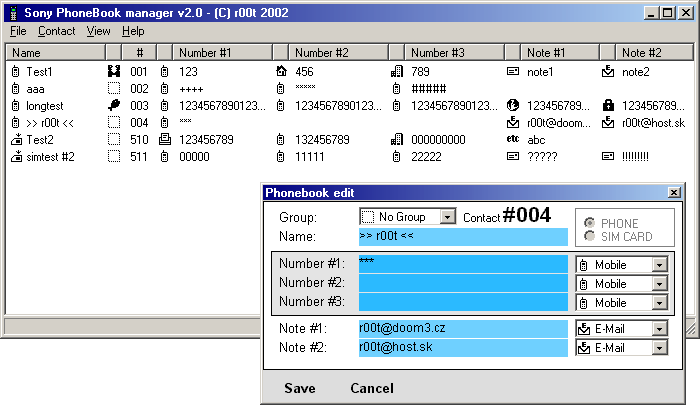Open the Contact menu
The image size is (700, 405).
point(56,31)
